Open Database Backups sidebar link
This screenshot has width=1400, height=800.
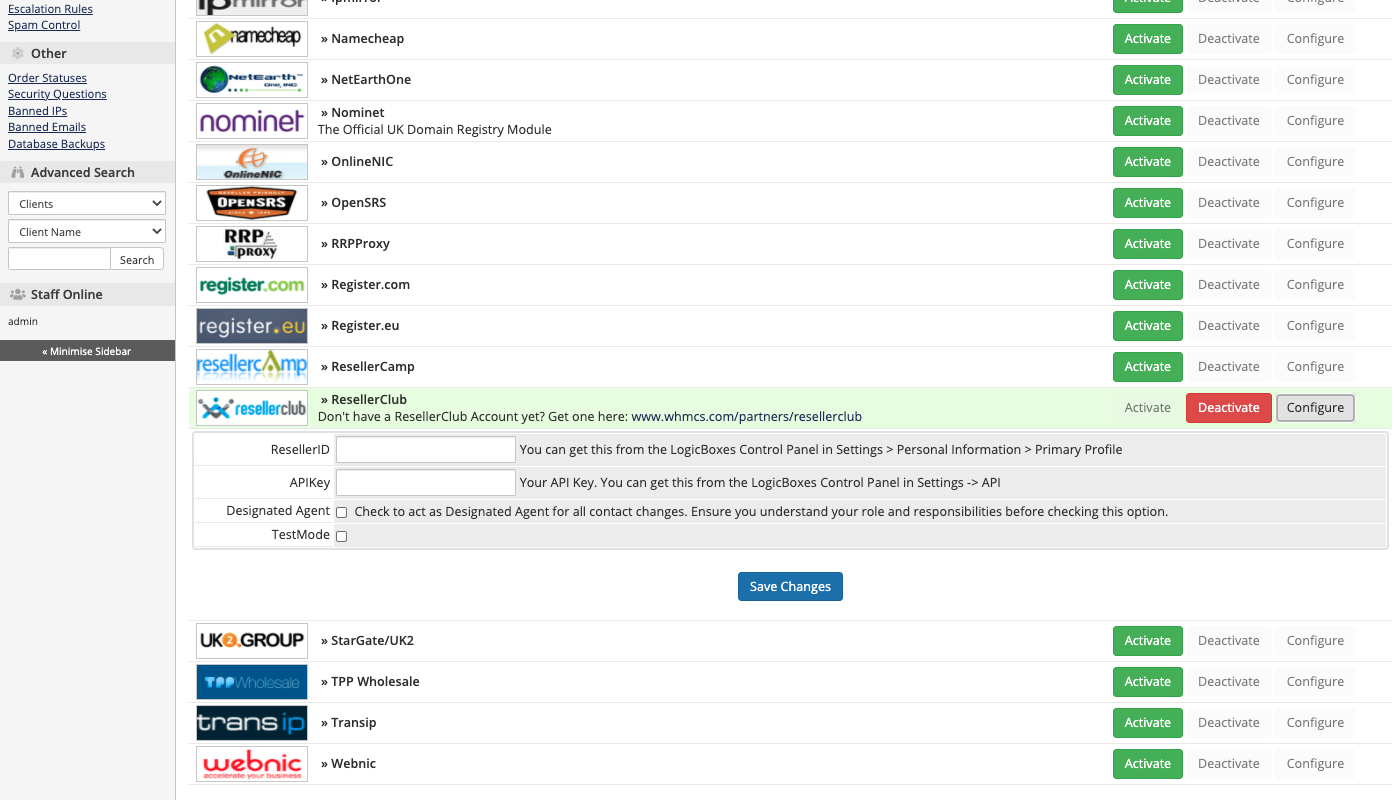coord(56,144)
